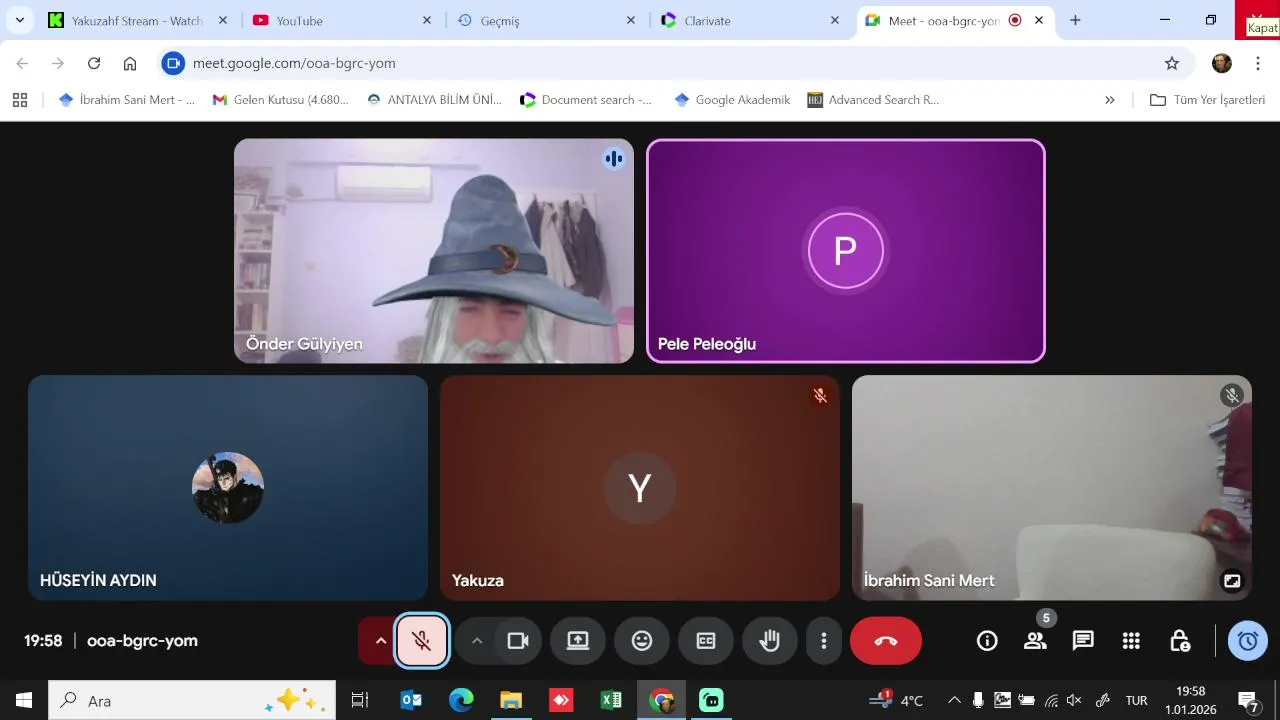The image size is (1280, 720).
Task: Raise your hand in the meeting
Action: (769, 641)
